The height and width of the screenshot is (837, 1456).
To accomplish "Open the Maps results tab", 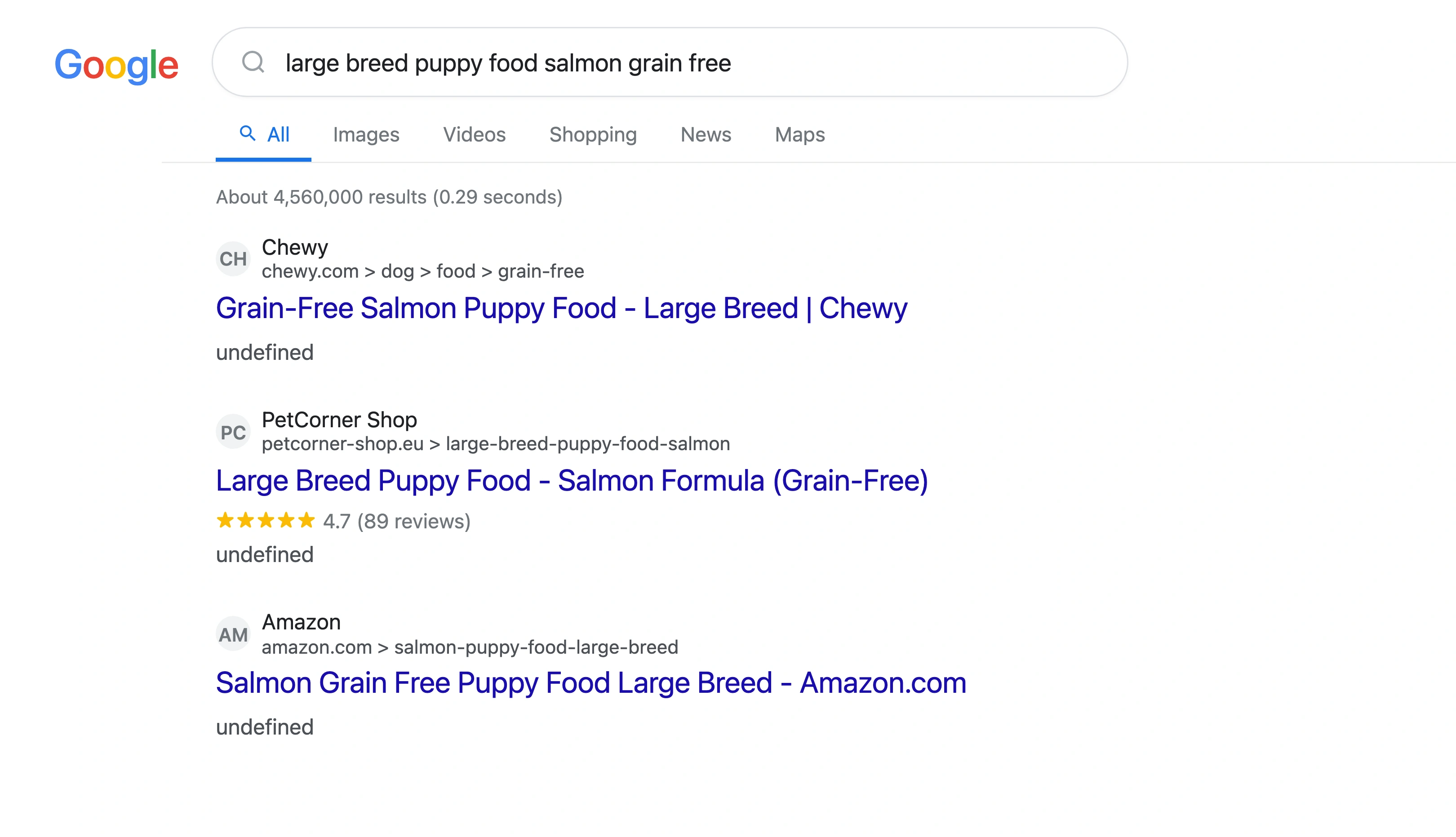I will coord(799,134).
